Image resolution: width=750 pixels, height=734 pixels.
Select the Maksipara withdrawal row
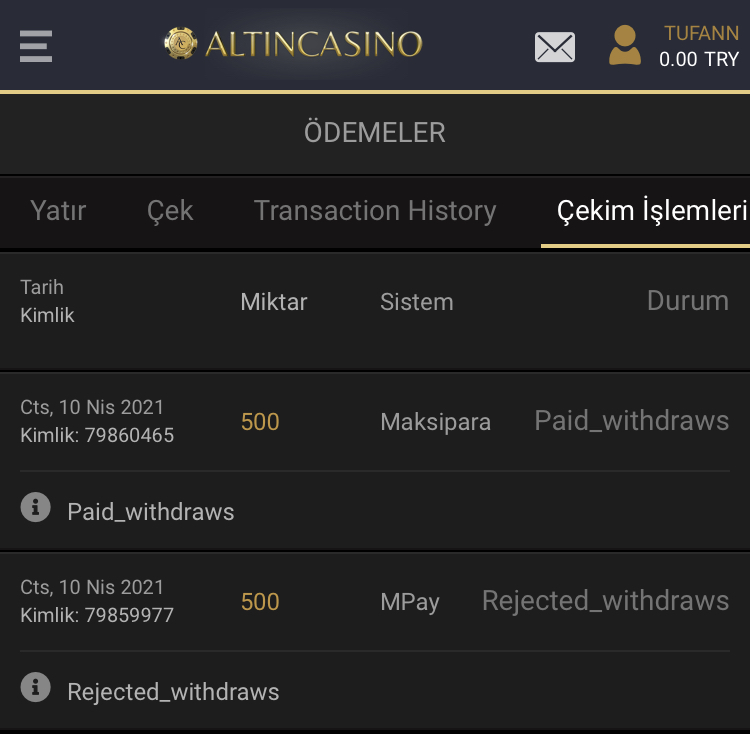click(435, 422)
